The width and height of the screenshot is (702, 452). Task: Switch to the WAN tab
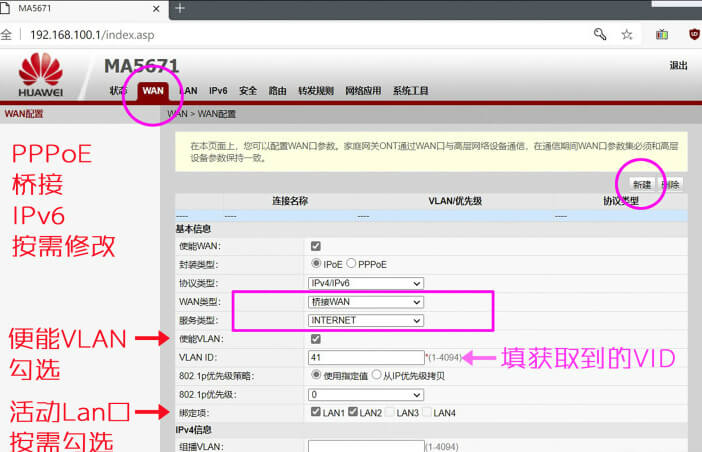[x=153, y=91]
